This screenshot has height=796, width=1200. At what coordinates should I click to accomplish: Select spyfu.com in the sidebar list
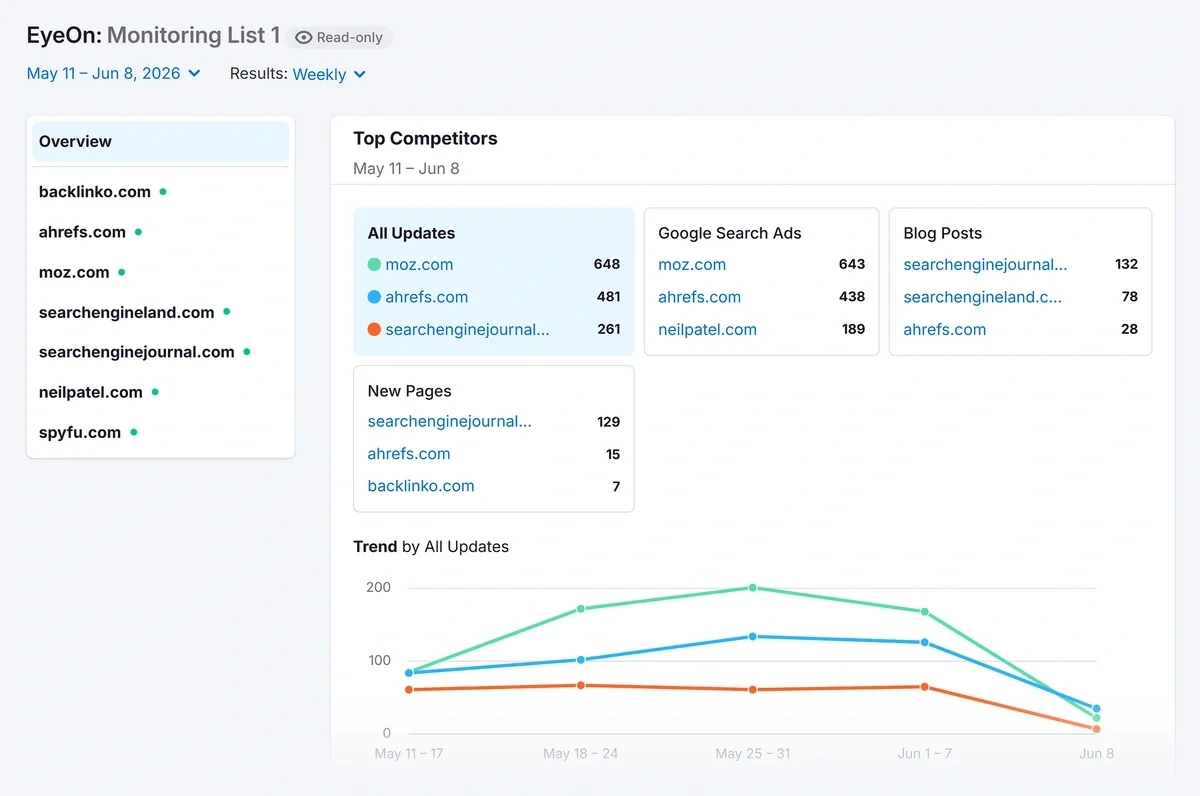(x=80, y=432)
